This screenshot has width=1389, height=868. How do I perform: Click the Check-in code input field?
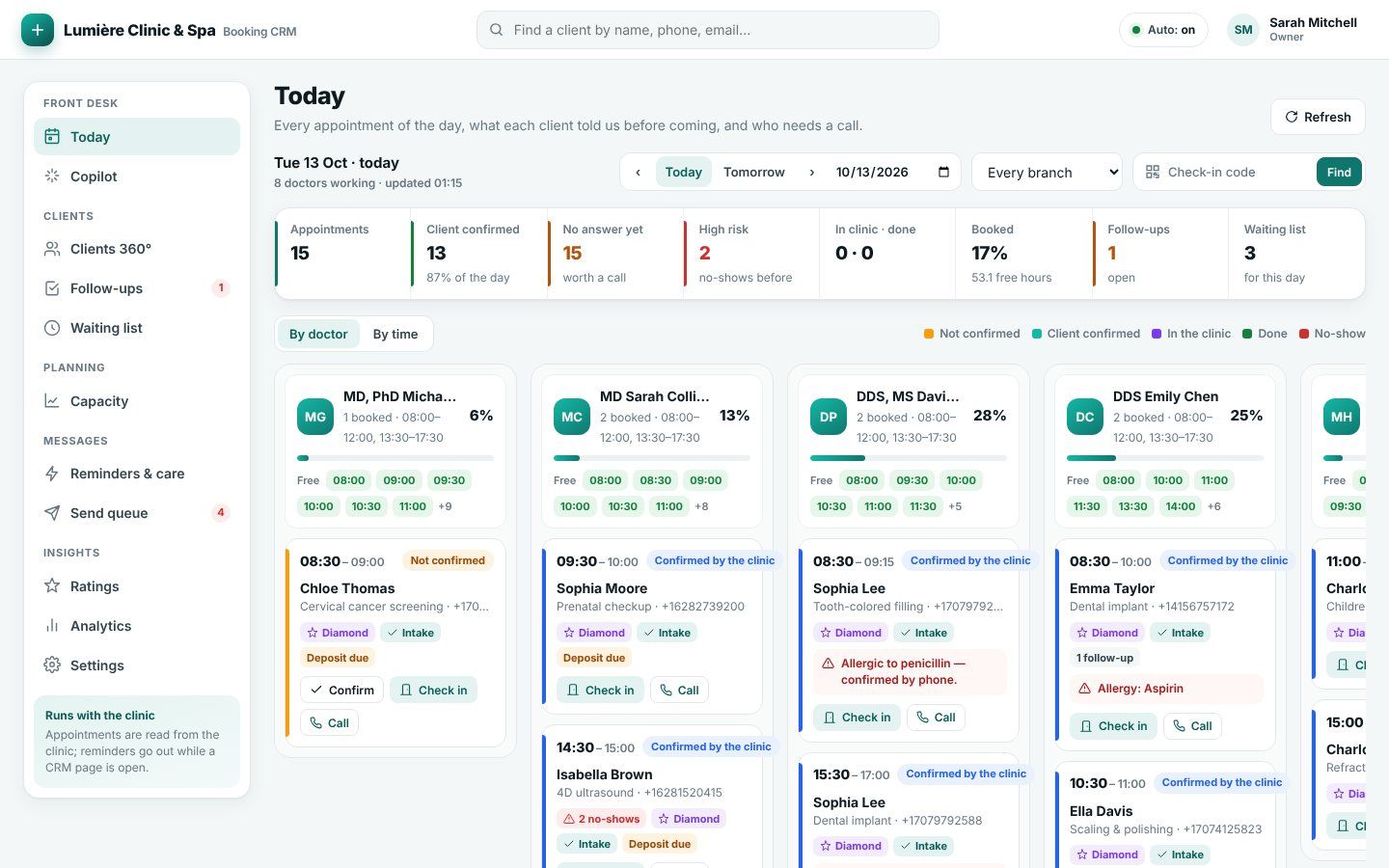click(x=1238, y=173)
